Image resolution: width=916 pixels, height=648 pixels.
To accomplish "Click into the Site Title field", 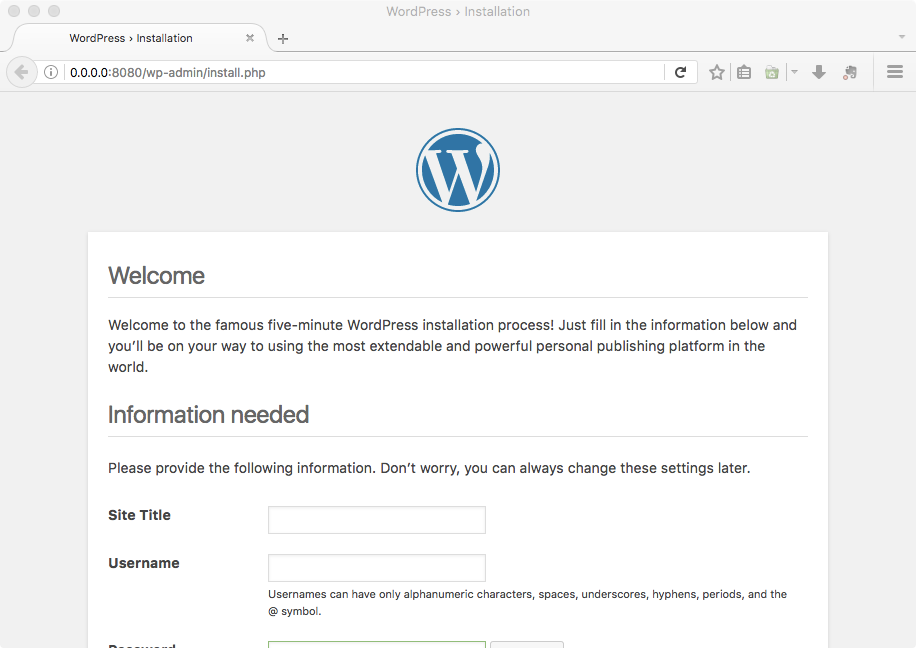I will click(x=377, y=520).
